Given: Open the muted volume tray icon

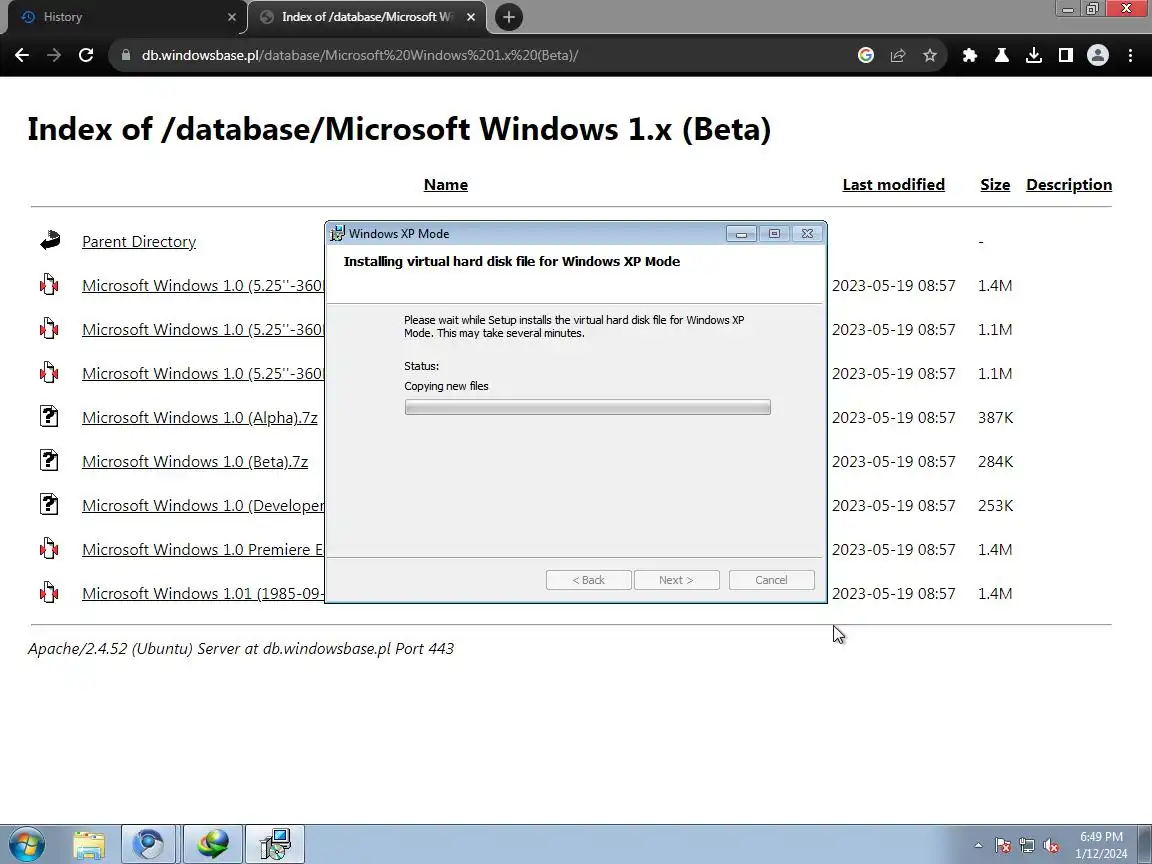Looking at the screenshot, I should (x=1051, y=846).
